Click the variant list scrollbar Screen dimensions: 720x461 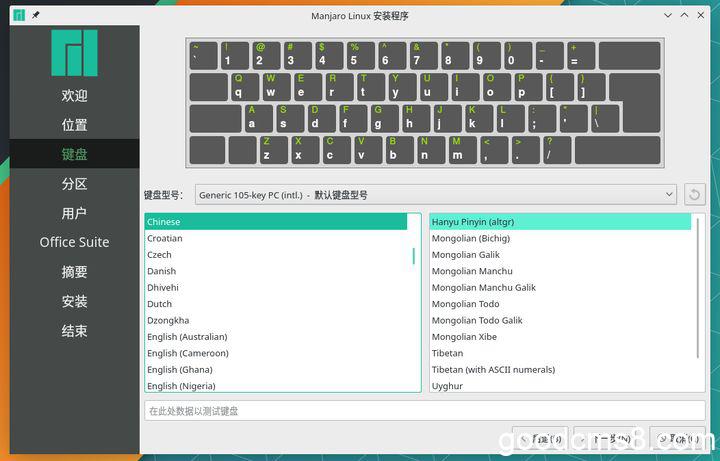point(698,288)
